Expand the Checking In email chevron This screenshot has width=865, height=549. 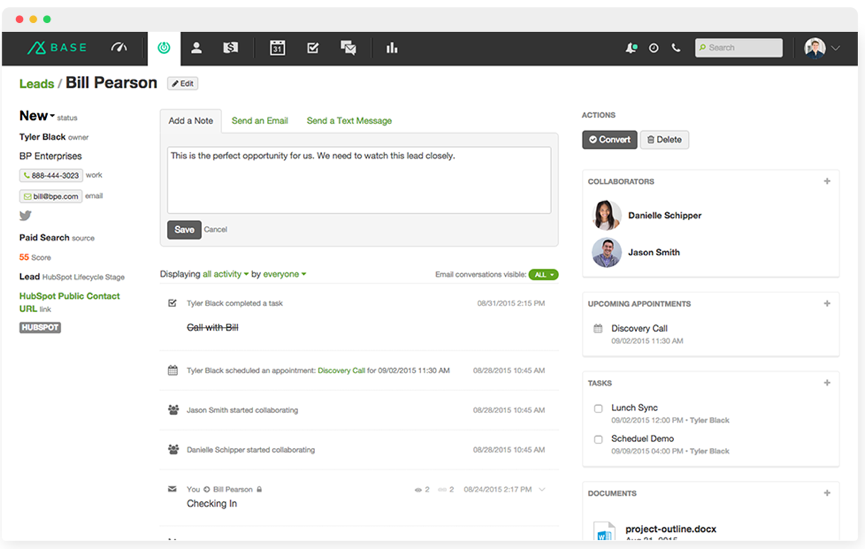[542, 489]
